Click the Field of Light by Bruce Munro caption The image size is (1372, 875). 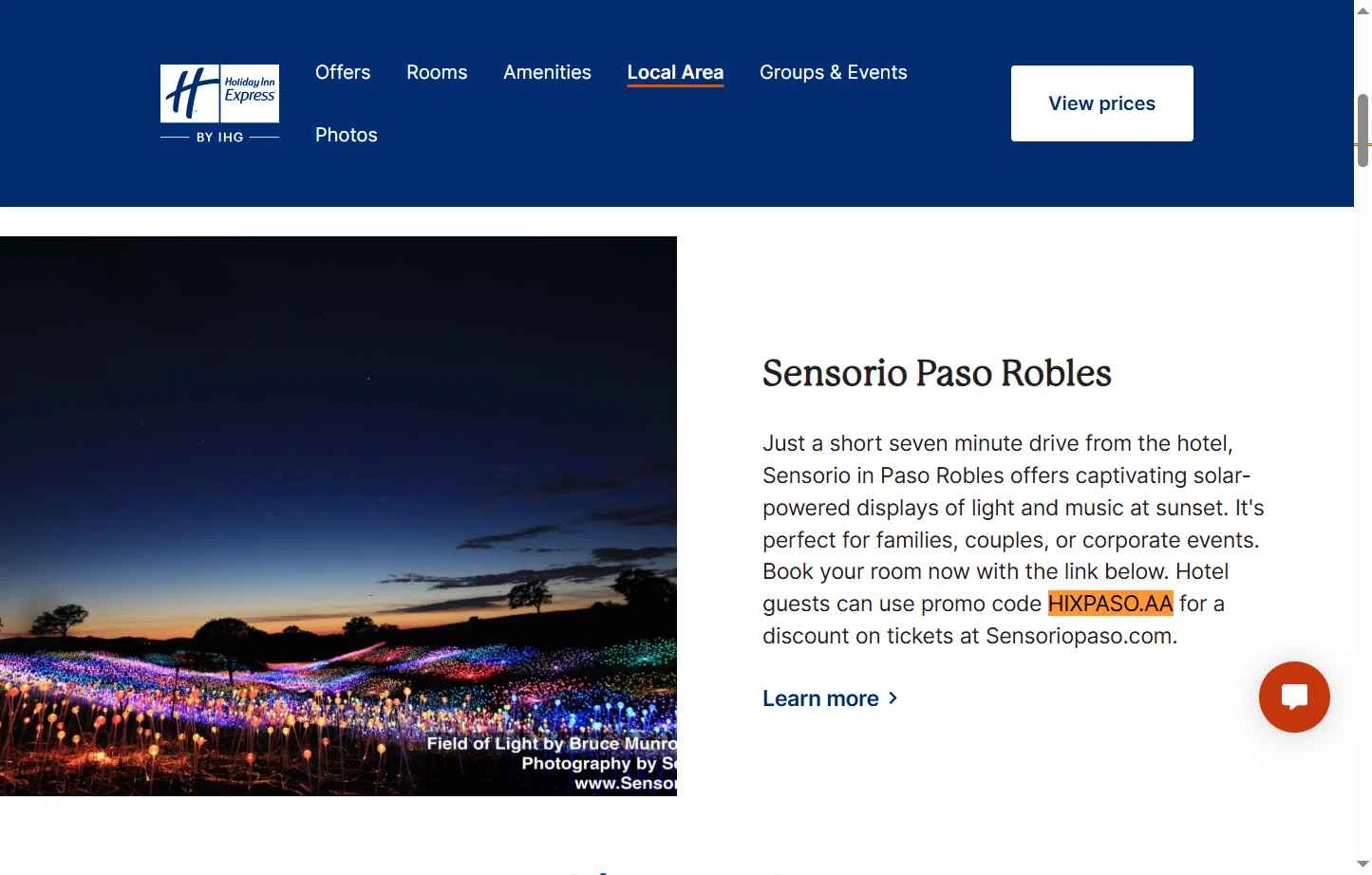click(x=552, y=743)
